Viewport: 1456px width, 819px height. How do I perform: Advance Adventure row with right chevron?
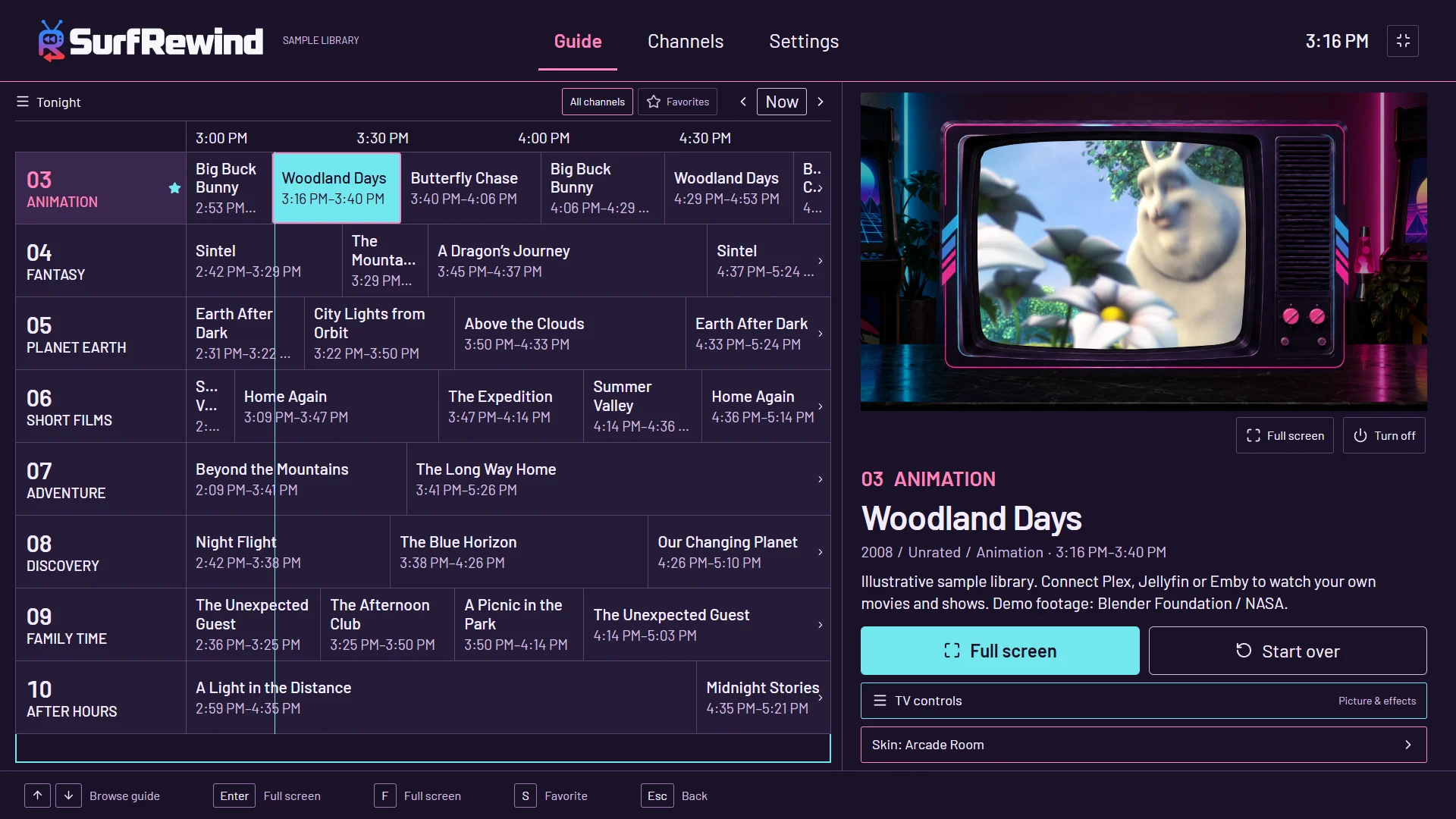(820, 479)
